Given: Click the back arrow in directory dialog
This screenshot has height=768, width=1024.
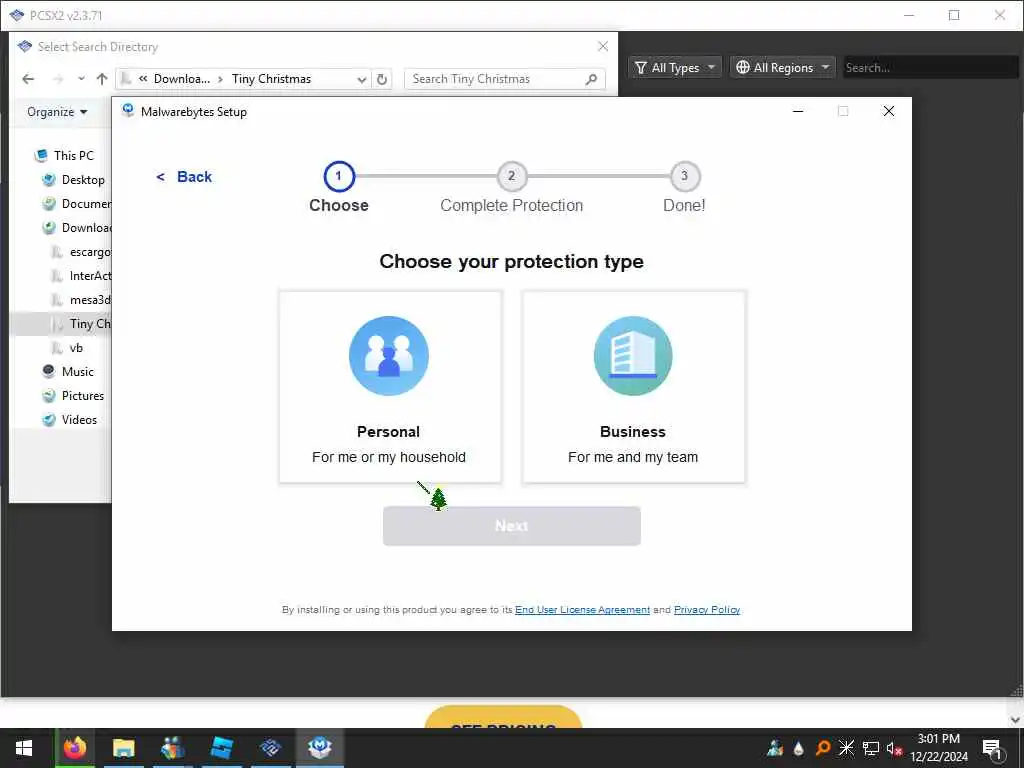Looking at the screenshot, I should pyautogui.click(x=28, y=79).
